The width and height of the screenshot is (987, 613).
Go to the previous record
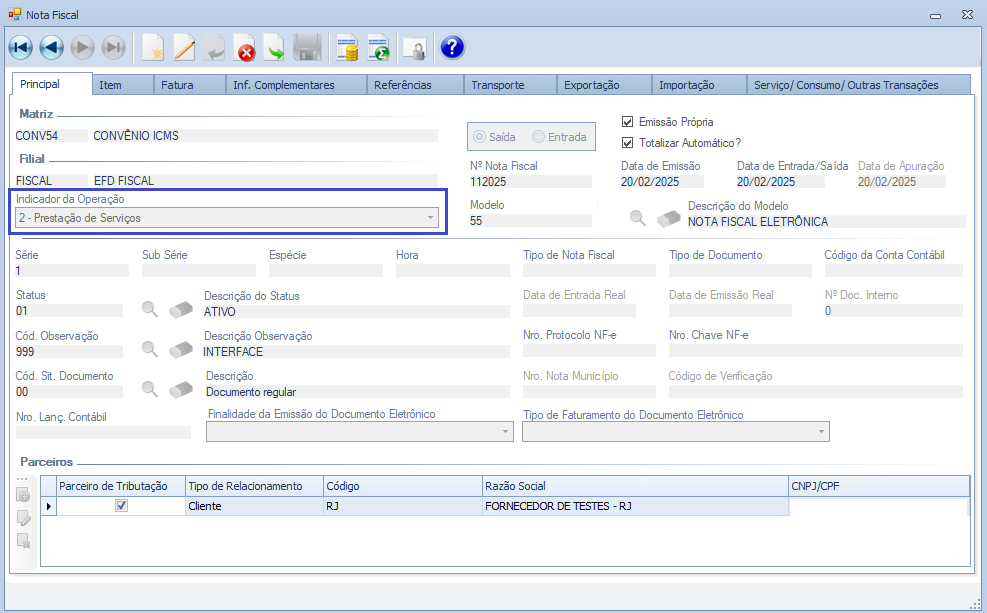click(x=51, y=47)
